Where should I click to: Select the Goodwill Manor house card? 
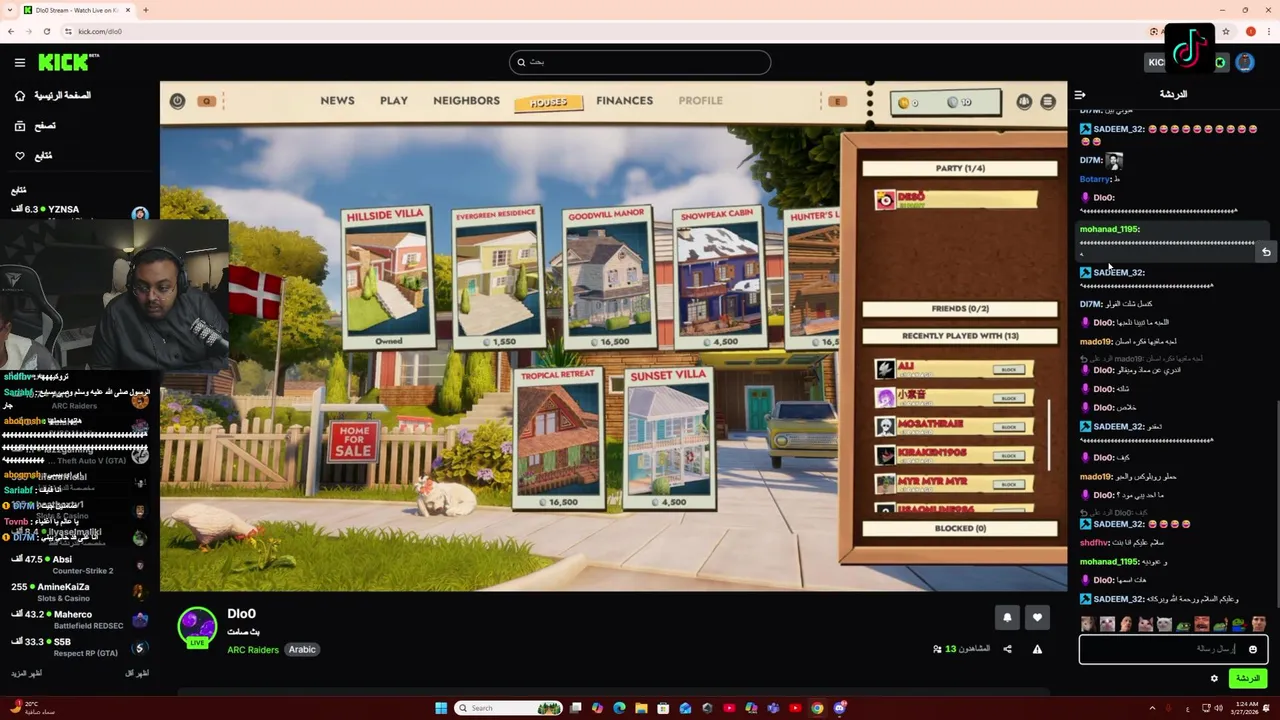click(607, 278)
